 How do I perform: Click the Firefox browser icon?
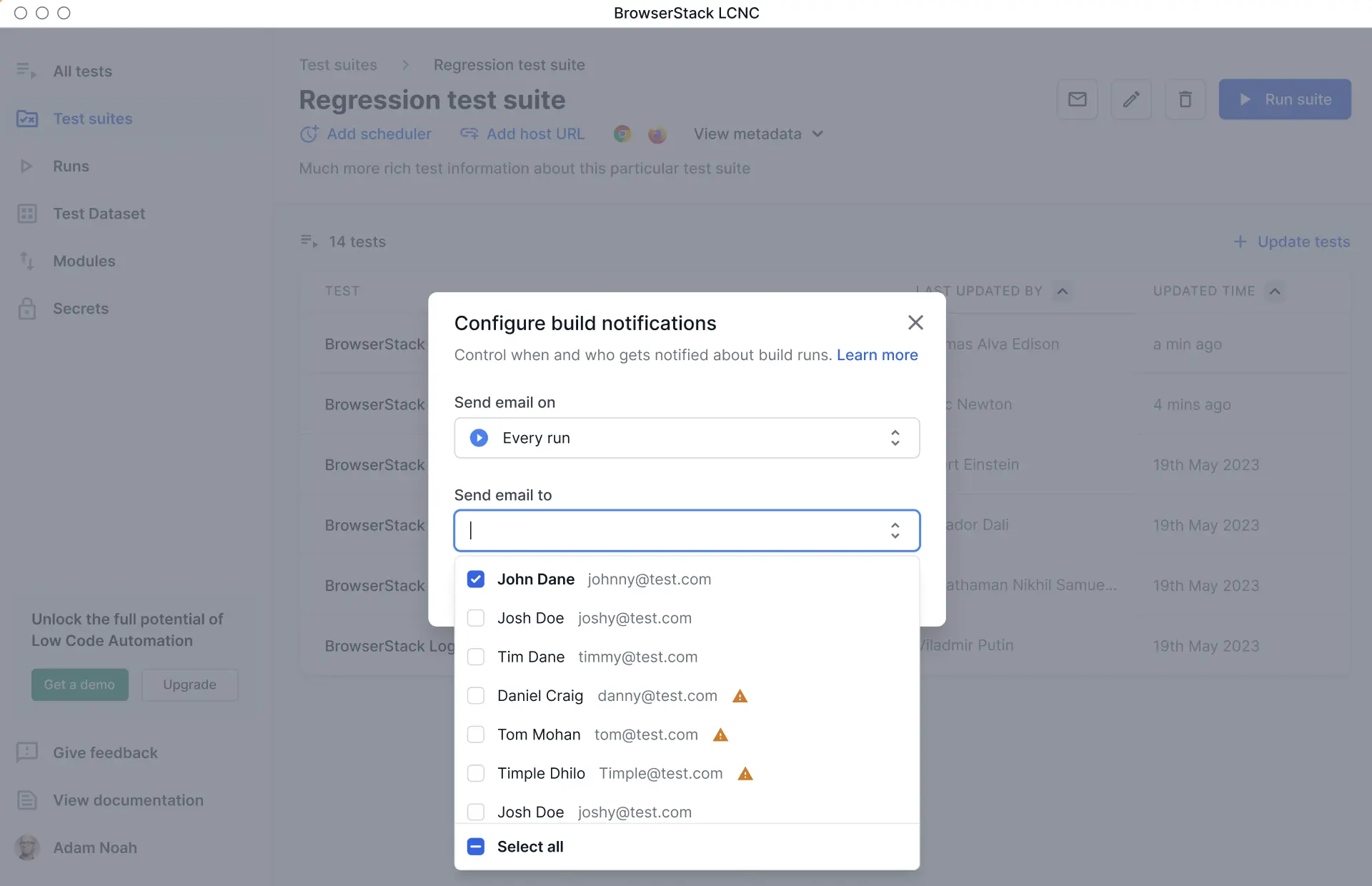657,134
